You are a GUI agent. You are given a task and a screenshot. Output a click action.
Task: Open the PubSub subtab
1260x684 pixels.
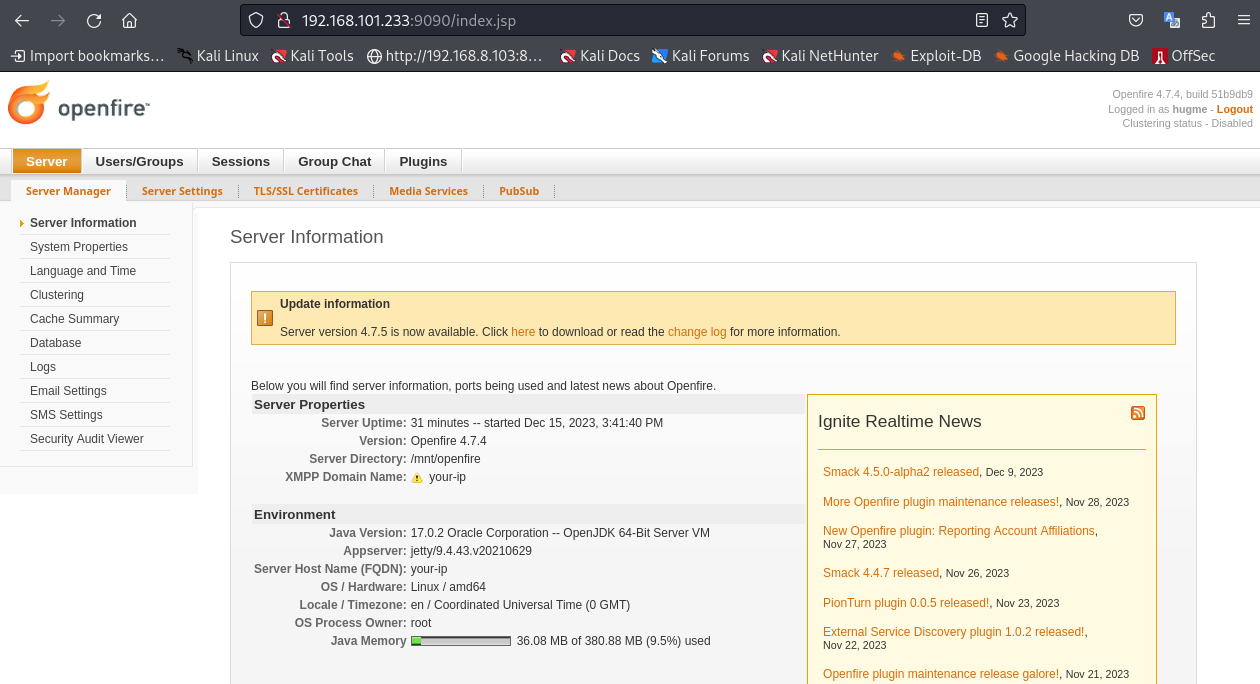[x=519, y=191]
